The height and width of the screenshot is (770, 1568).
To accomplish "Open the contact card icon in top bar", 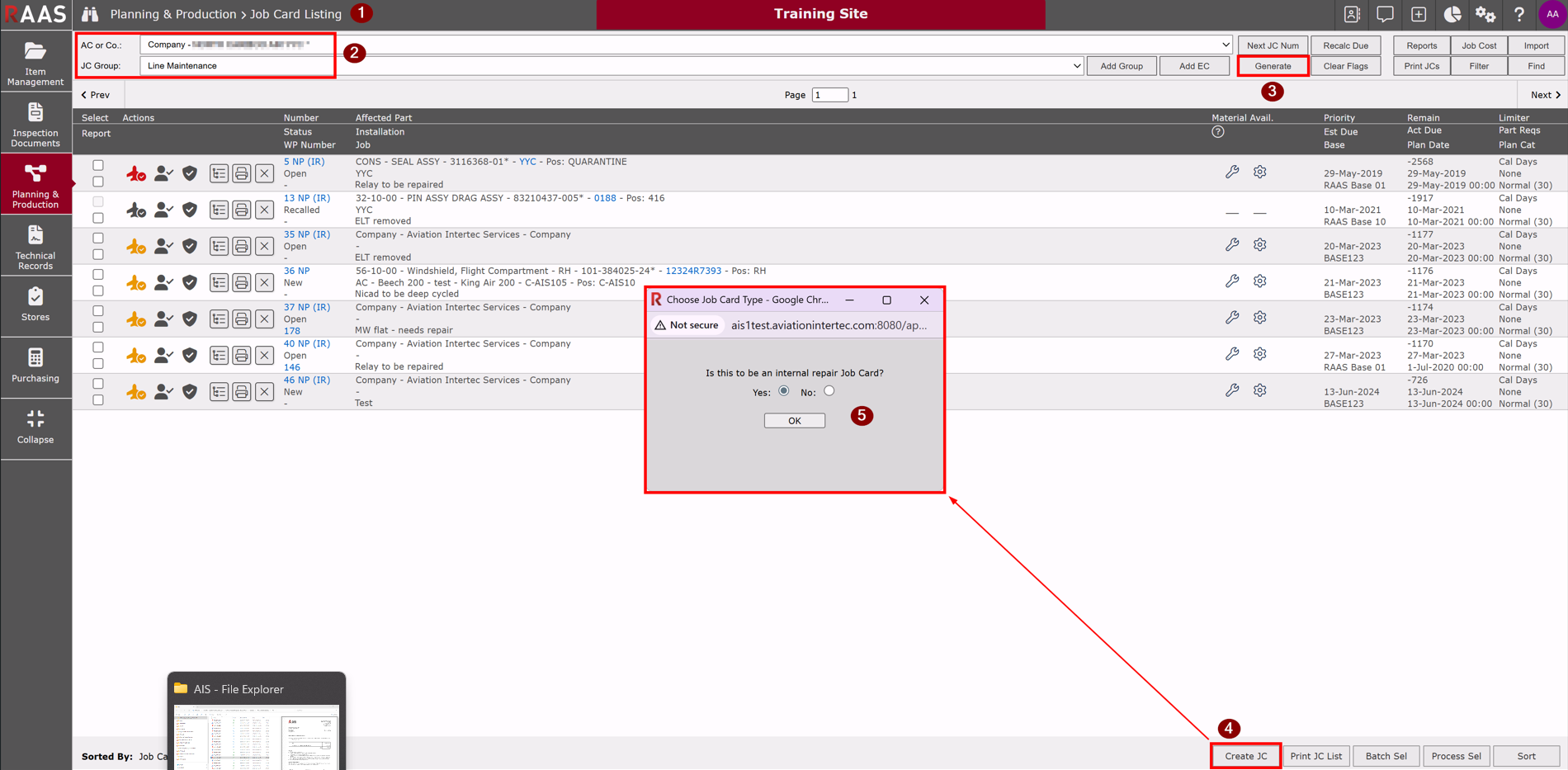I will click(1352, 14).
